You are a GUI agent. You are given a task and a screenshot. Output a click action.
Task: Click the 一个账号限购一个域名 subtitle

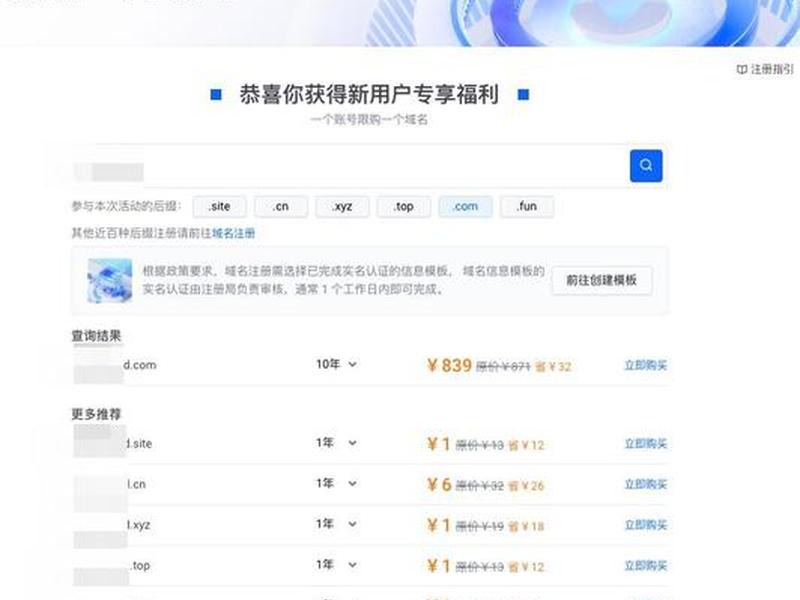(x=369, y=120)
